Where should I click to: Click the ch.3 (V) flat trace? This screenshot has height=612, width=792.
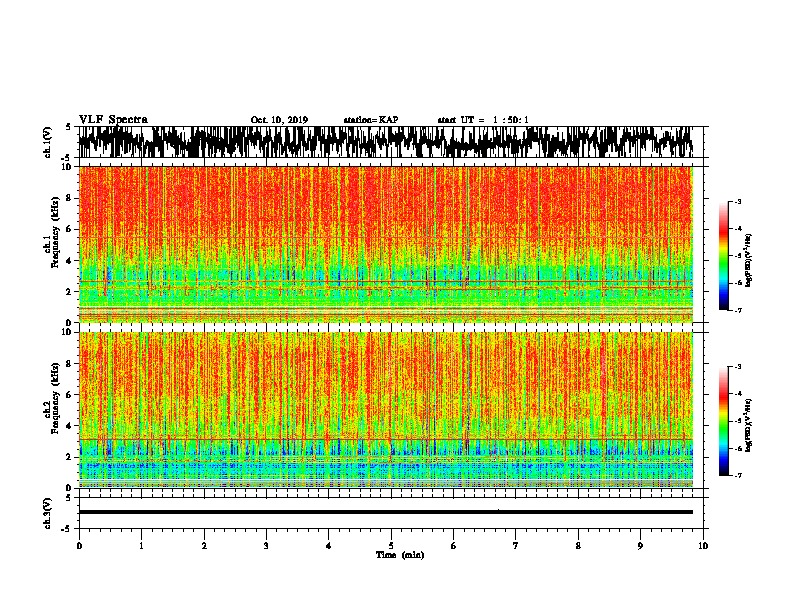(x=386, y=512)
